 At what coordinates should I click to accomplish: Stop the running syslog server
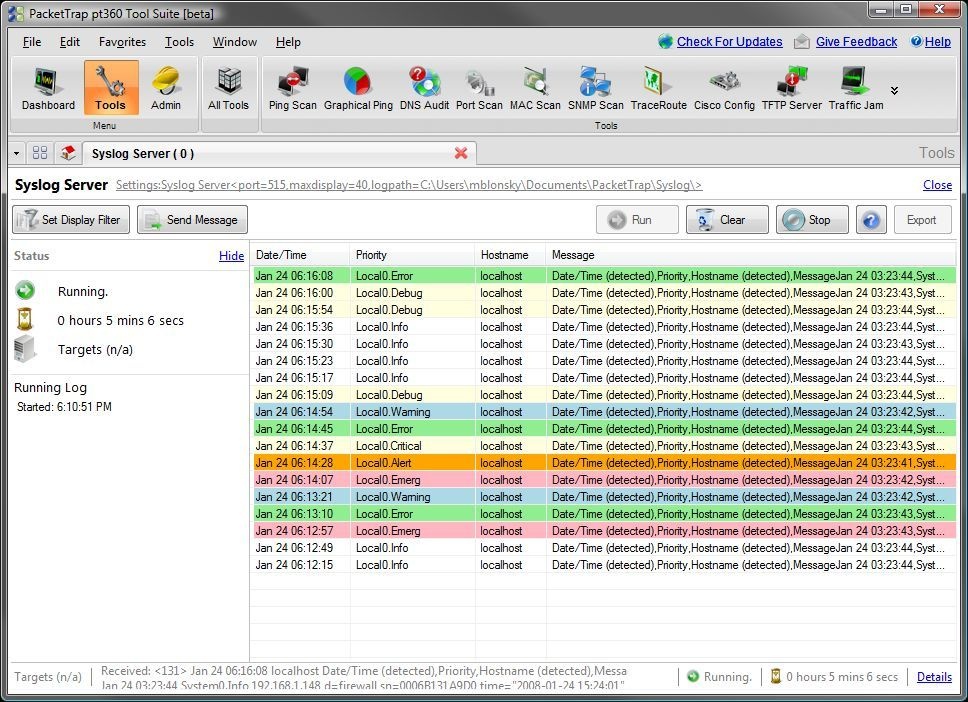coord(811,220)
